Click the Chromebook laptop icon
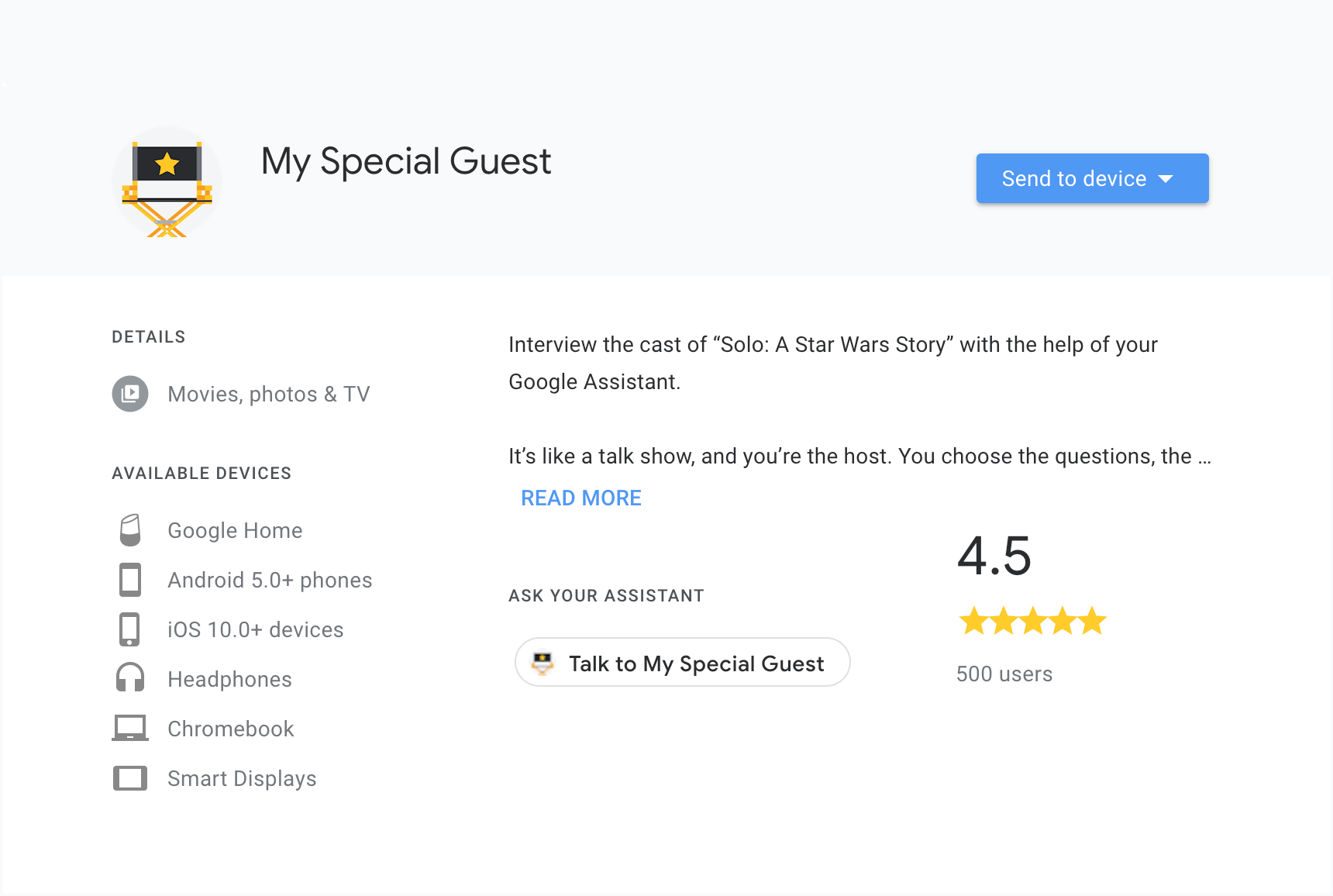The image size is (1333, 896). click(130, 728)
